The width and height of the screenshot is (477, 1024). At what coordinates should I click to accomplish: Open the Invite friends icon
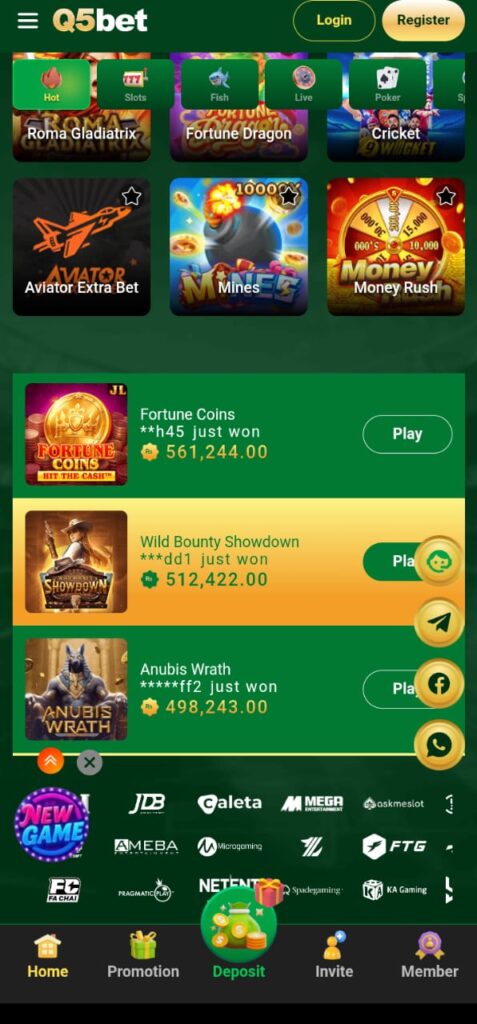click(334, 945)
